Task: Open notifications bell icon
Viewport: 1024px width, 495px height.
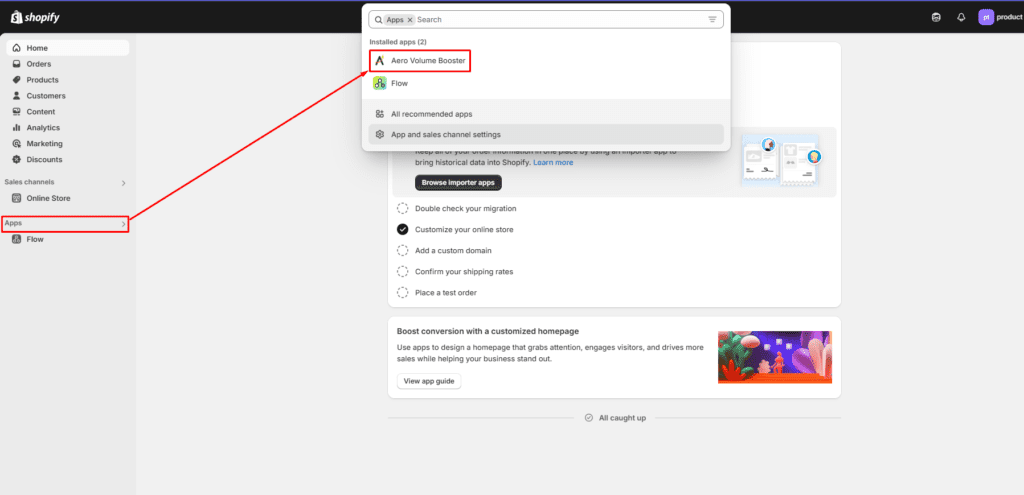Action: (961, 18)
